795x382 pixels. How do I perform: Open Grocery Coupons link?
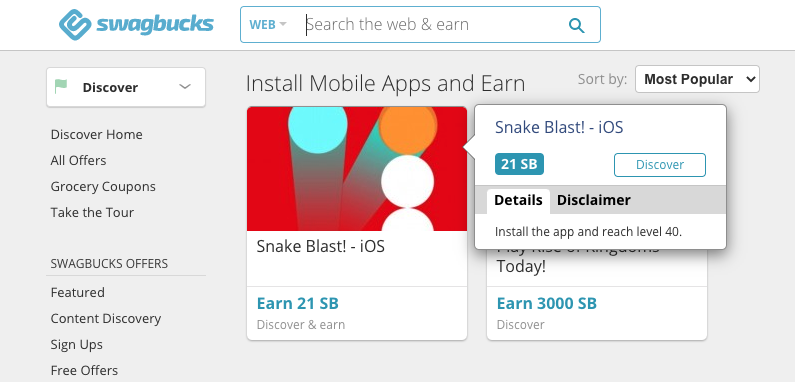coord(103,186)
